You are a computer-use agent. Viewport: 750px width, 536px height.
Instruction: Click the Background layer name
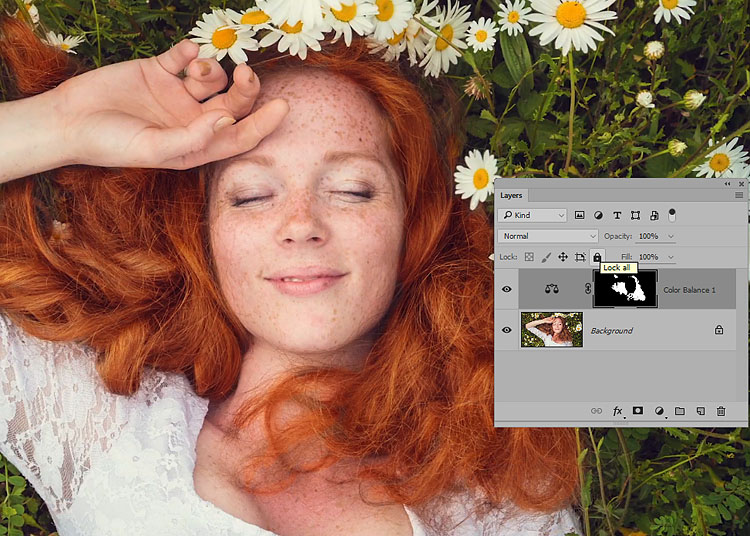point(611,330)
